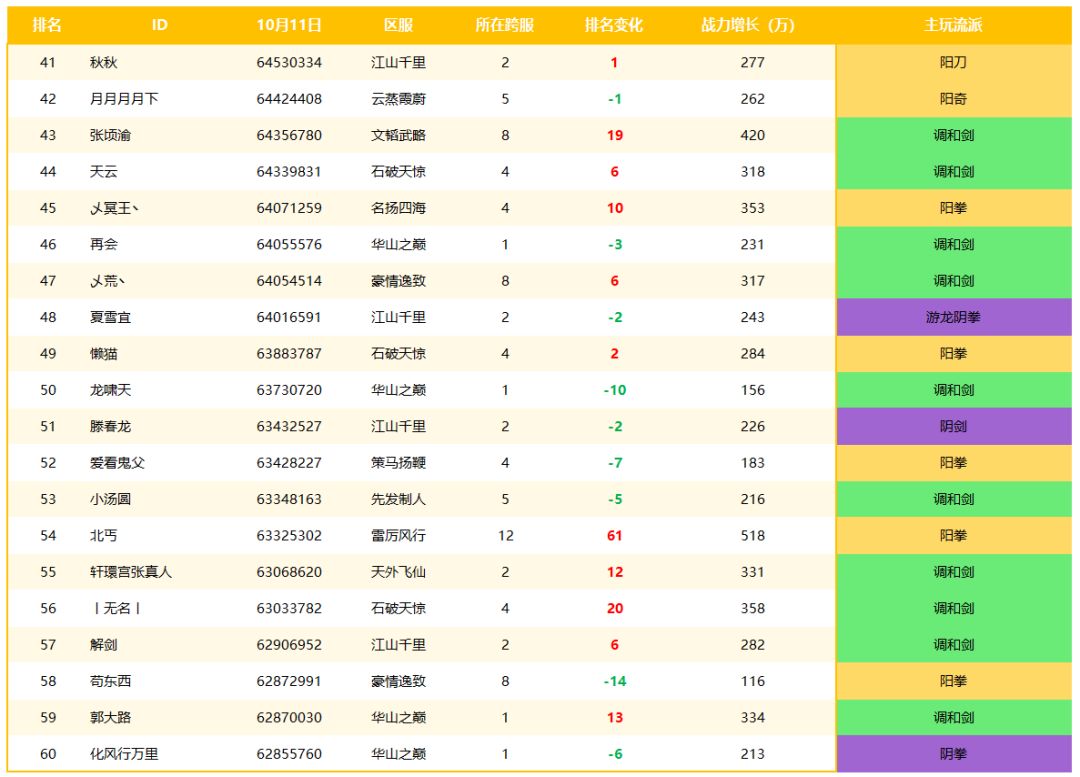This screenshot has height=777, width=1080.
Task: Select the 主玩流派 column header
Action: pos(953,25)
